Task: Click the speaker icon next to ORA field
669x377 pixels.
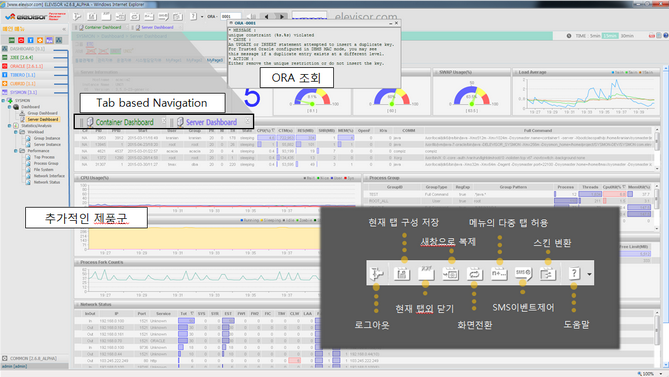Action: click(250, 17)
